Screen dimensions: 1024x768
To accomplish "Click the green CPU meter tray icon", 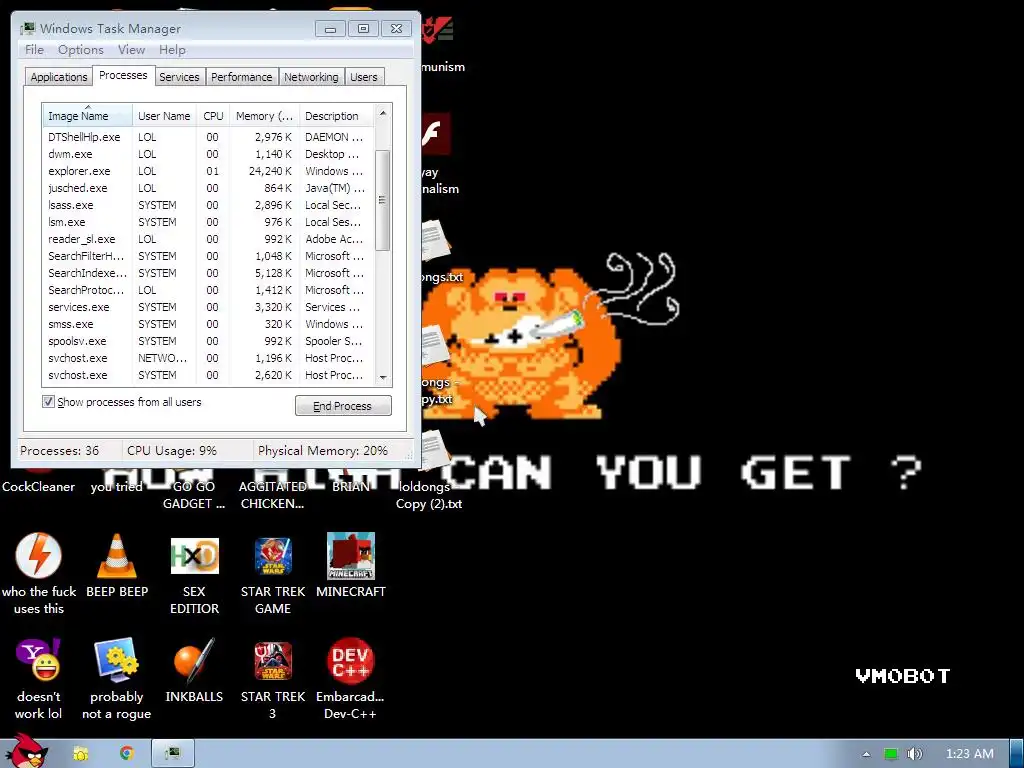I will coord(890,754).
